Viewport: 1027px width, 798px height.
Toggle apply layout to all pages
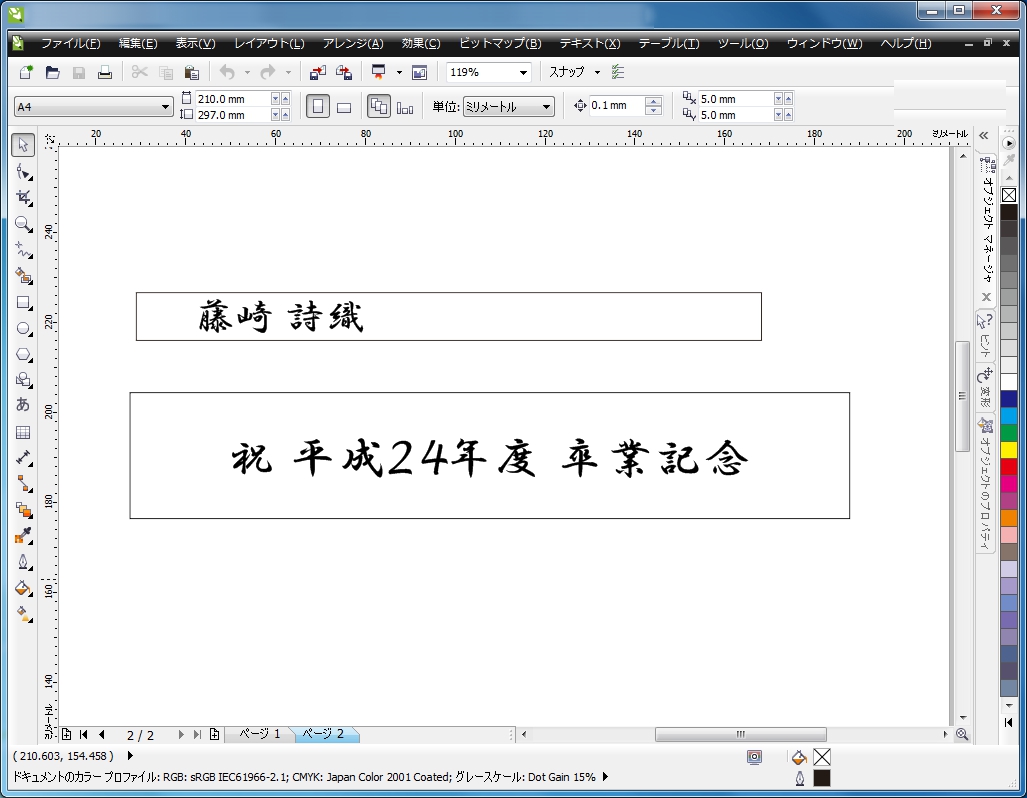379,106
